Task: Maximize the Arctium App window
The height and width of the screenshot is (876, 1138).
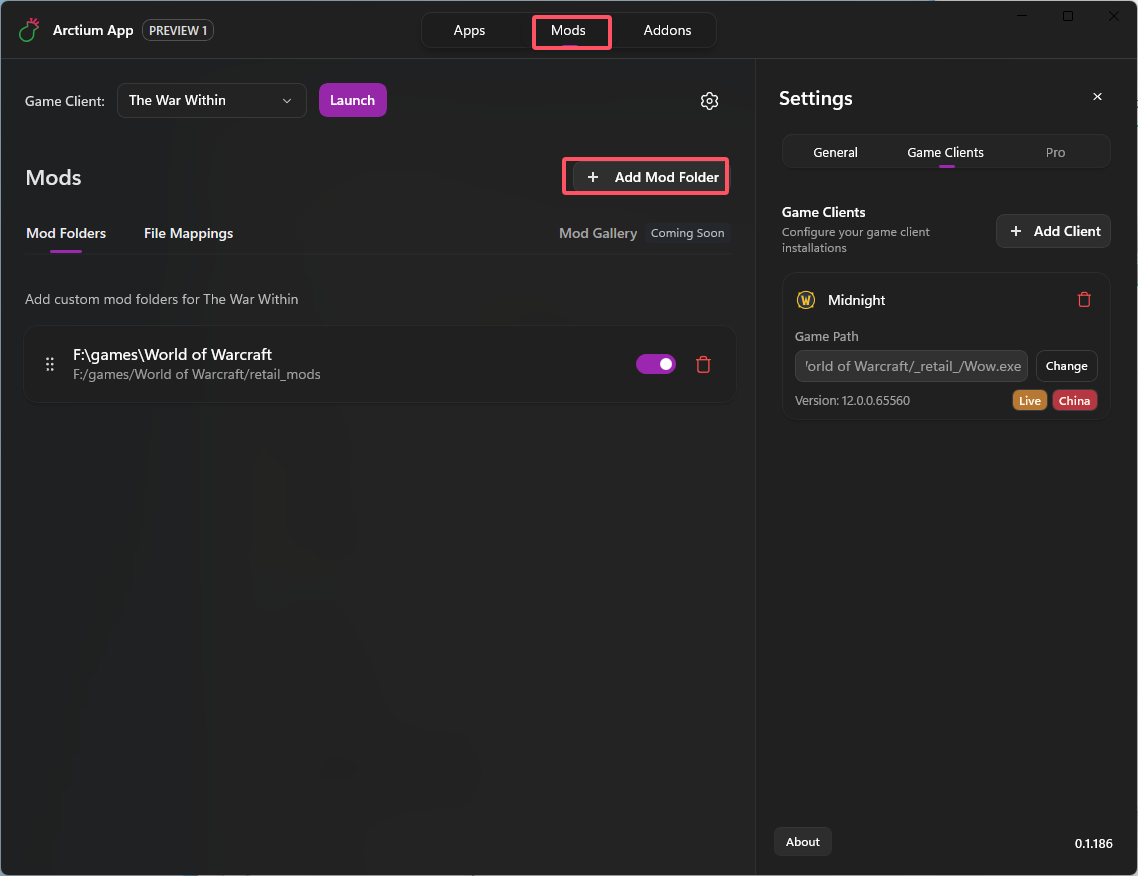Action: click(1068, 16)
